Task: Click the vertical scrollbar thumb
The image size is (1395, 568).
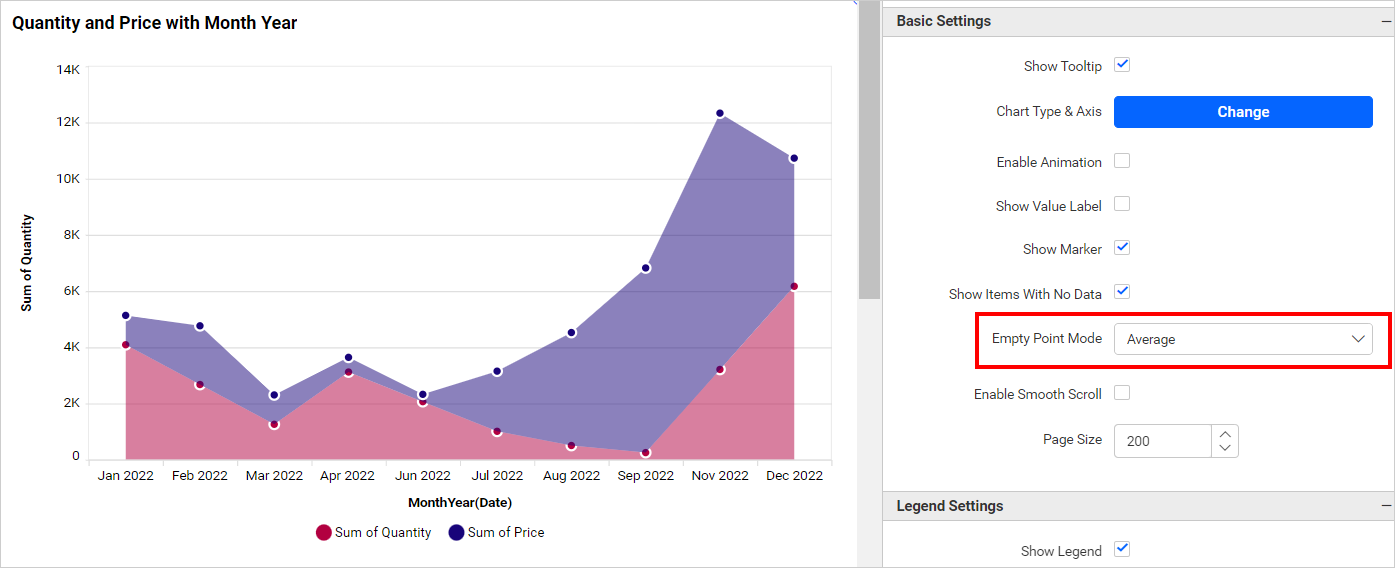Action: click(869, 150)
